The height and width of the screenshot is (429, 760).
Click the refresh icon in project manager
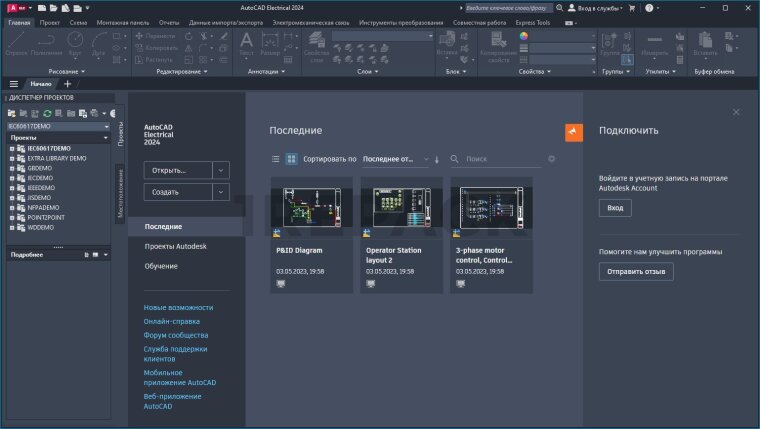(47, 114)
